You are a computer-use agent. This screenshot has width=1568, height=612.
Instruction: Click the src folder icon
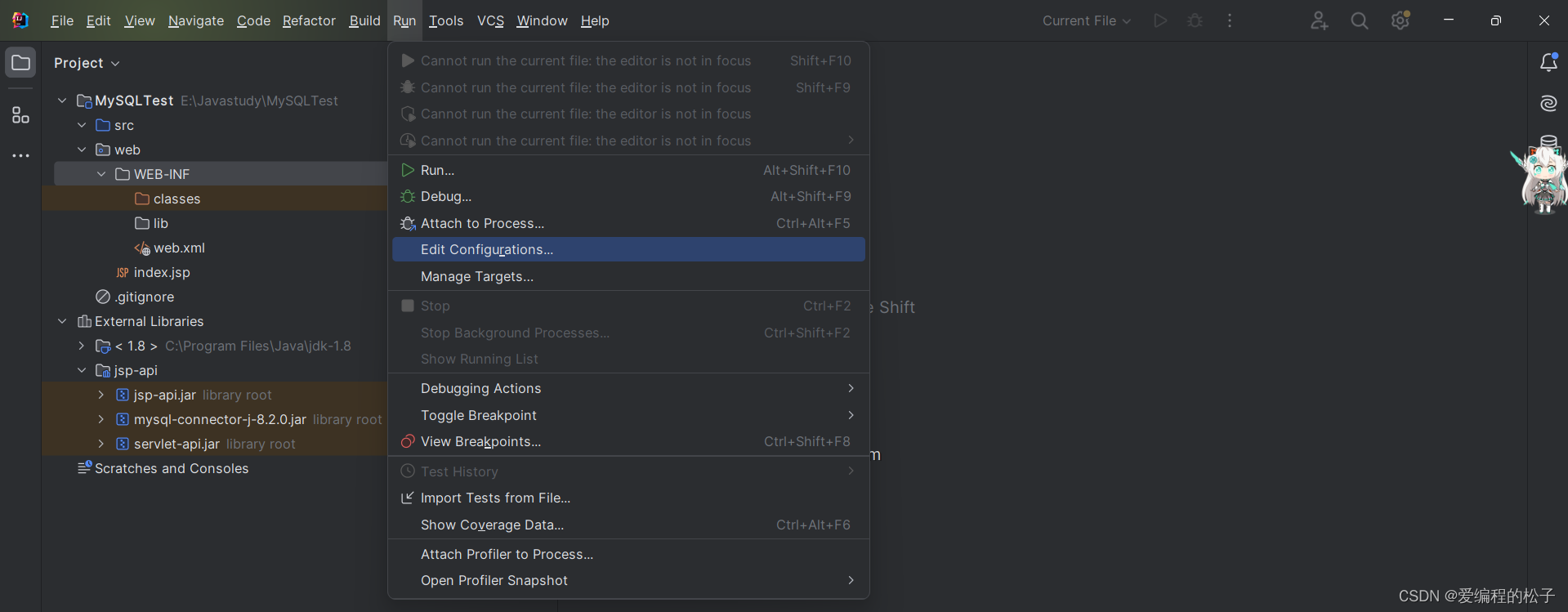tap(103, 125)
